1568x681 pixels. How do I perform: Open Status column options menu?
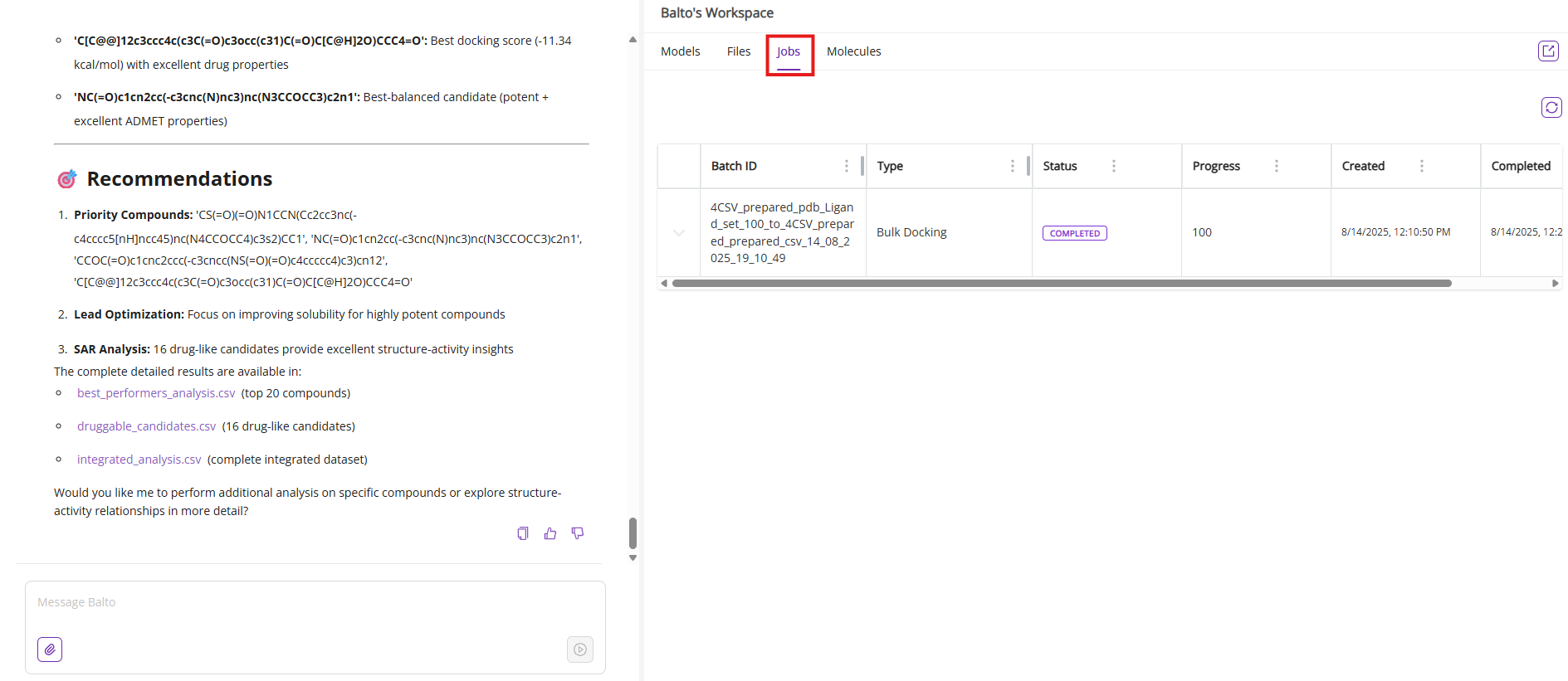pos(1113,166)
